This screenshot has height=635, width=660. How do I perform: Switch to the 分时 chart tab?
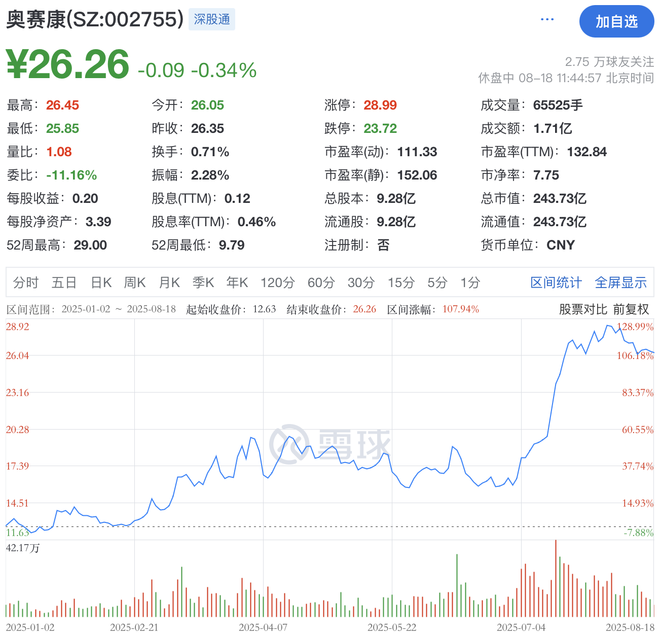click(x=26, y=282)
